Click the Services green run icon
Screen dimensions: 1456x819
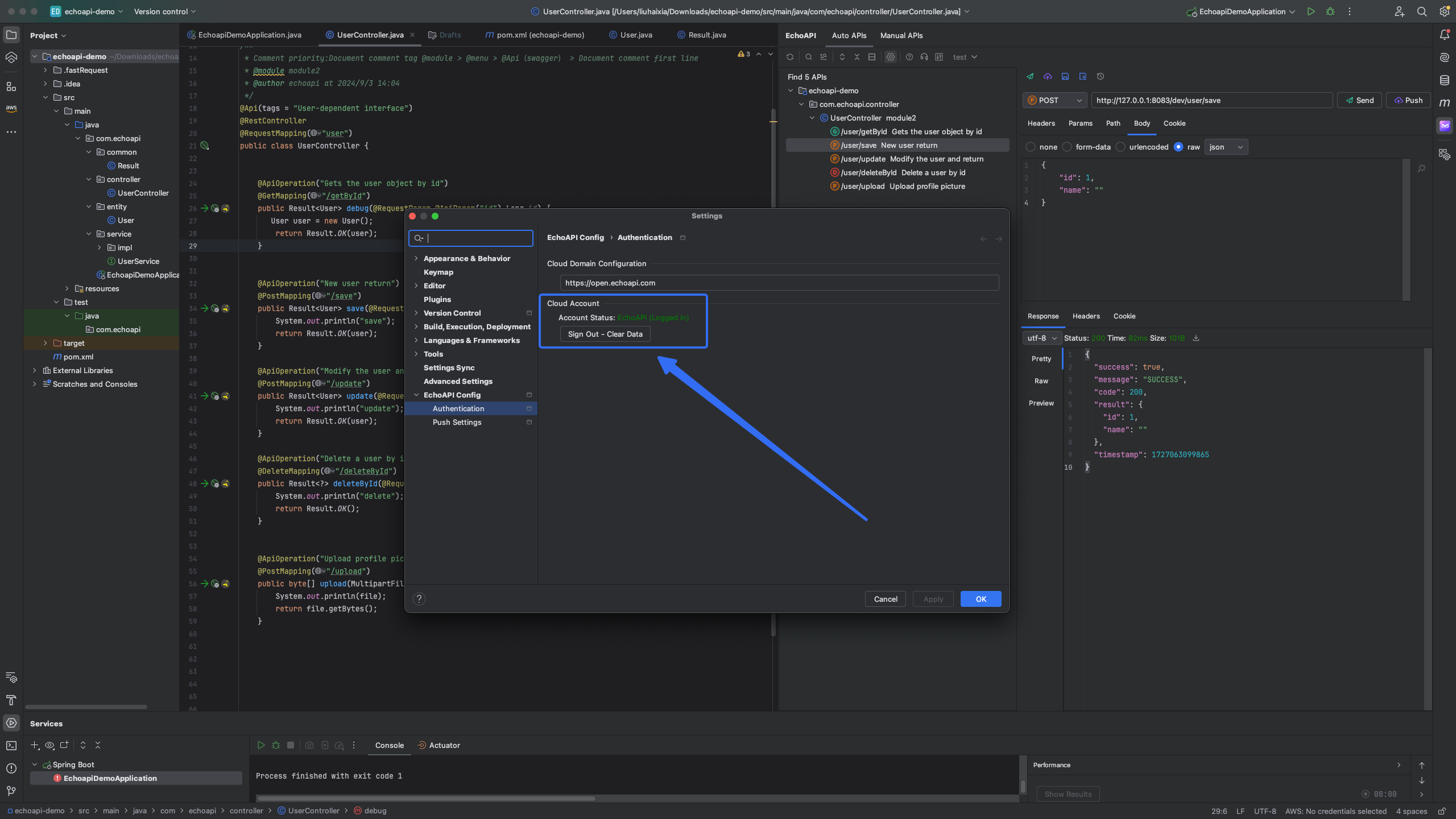click(x=261, y=745)
